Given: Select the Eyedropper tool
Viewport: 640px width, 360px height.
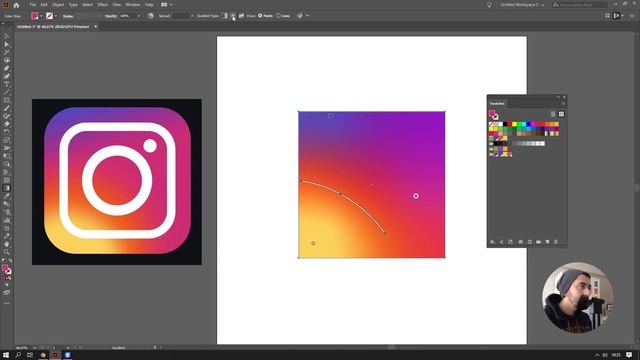Looking at the screenshot, I should point(7,196).
